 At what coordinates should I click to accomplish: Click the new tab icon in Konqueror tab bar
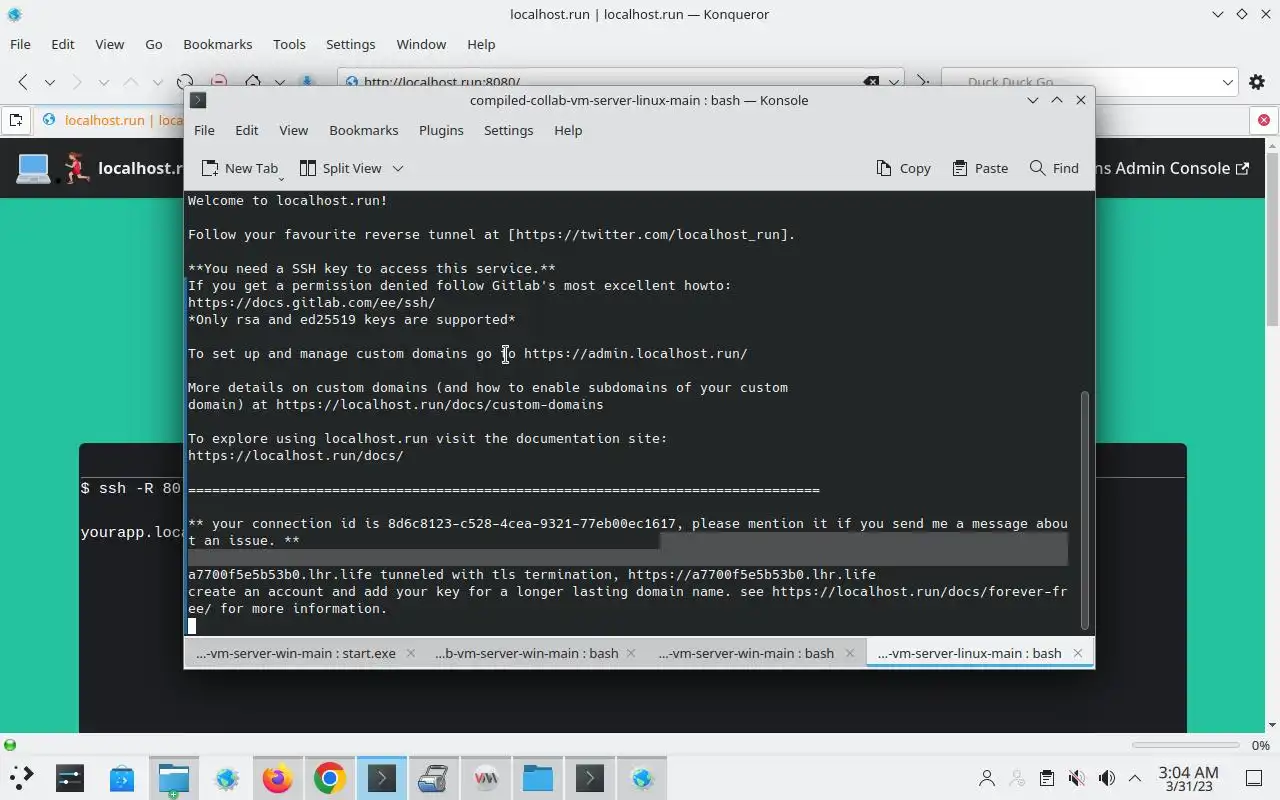click(15, 121)
